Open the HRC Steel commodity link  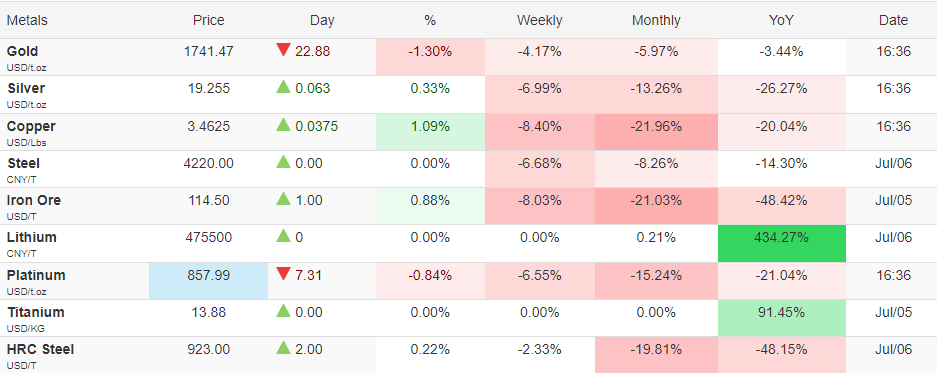(x=41, y=349)
